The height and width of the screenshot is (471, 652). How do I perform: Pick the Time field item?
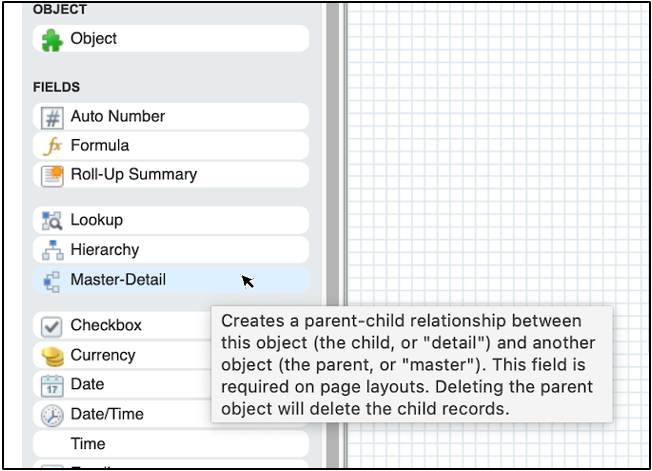click(87, 444)
